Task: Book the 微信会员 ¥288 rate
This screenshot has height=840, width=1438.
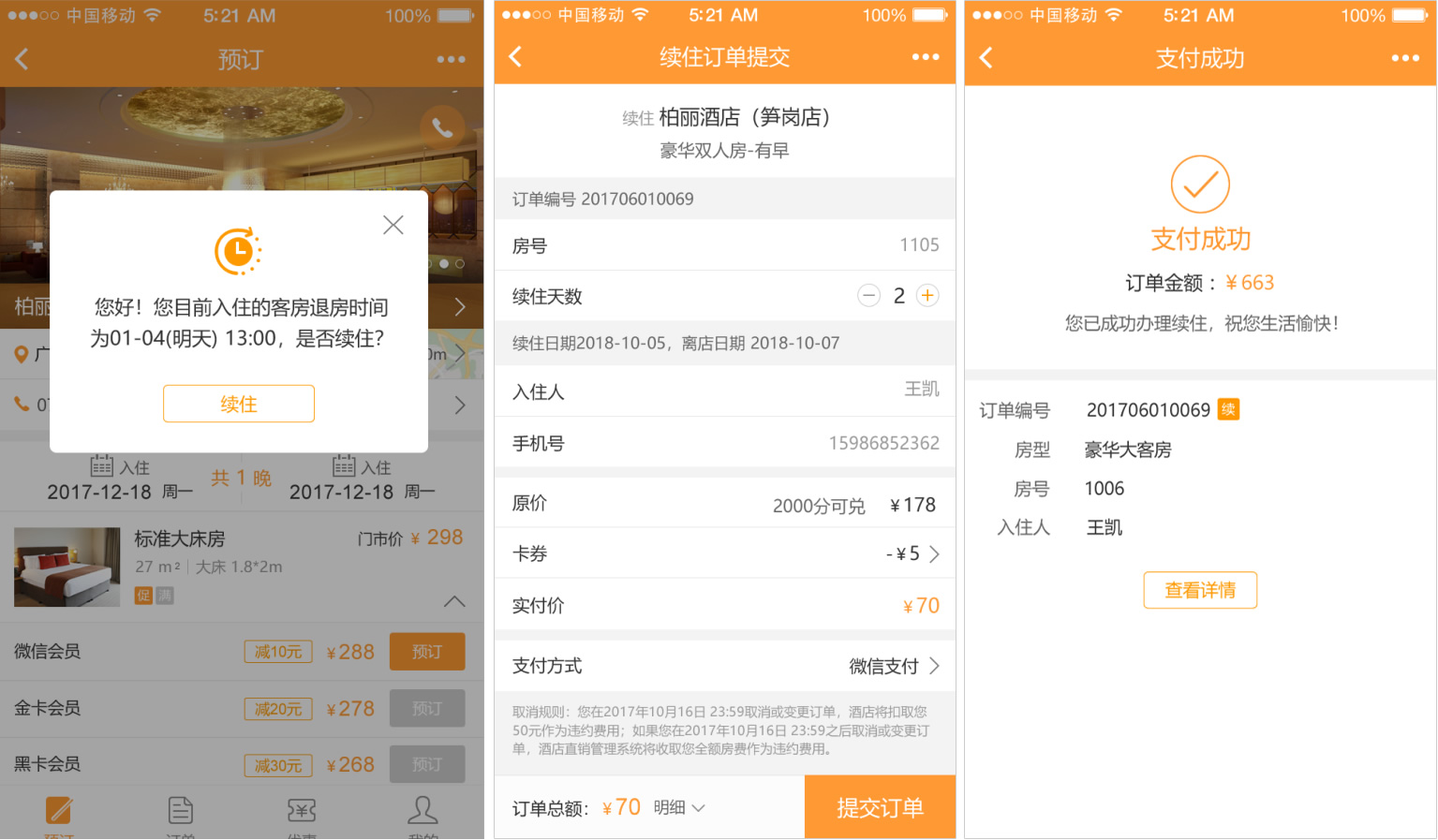Action: coord(427,652)
